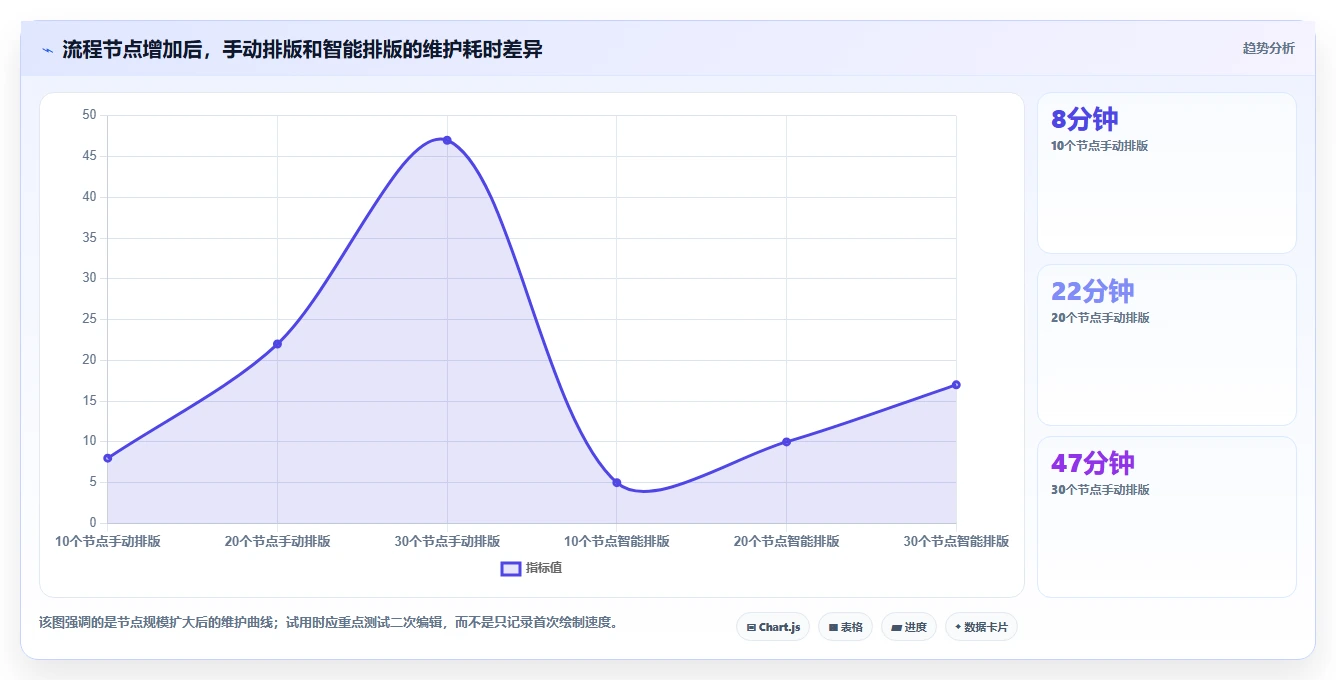The height and width of the screenshot is (680, 1336).
Task: Click the trend icon beside the title
Action: click(x=47, y=50)
